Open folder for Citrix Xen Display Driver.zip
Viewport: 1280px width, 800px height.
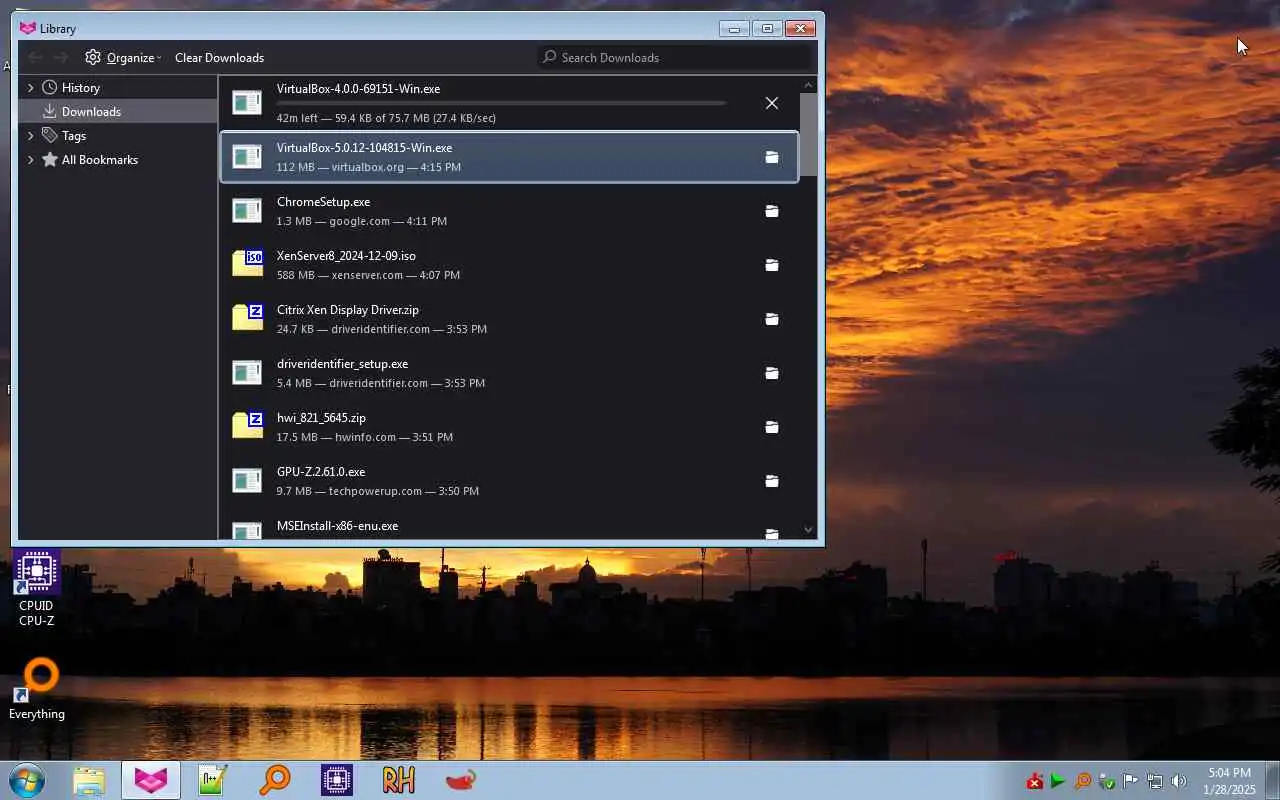click(771, 319)
